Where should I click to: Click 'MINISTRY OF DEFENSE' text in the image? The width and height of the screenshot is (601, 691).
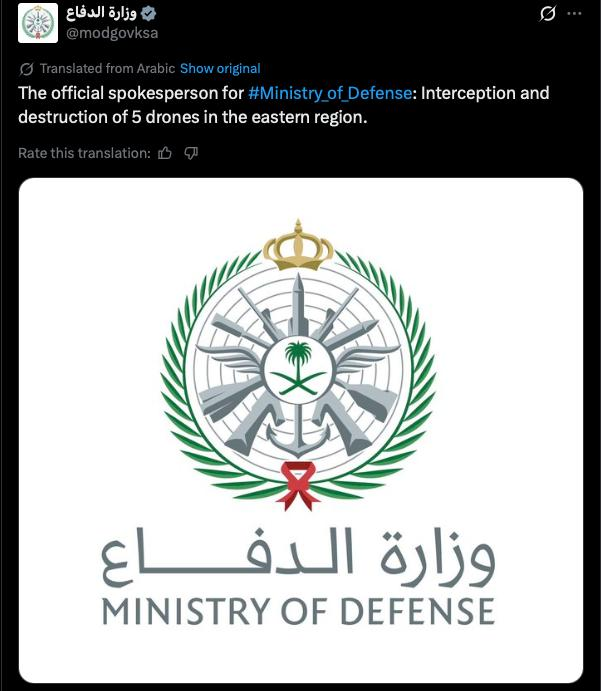click(x=298, y=611)
